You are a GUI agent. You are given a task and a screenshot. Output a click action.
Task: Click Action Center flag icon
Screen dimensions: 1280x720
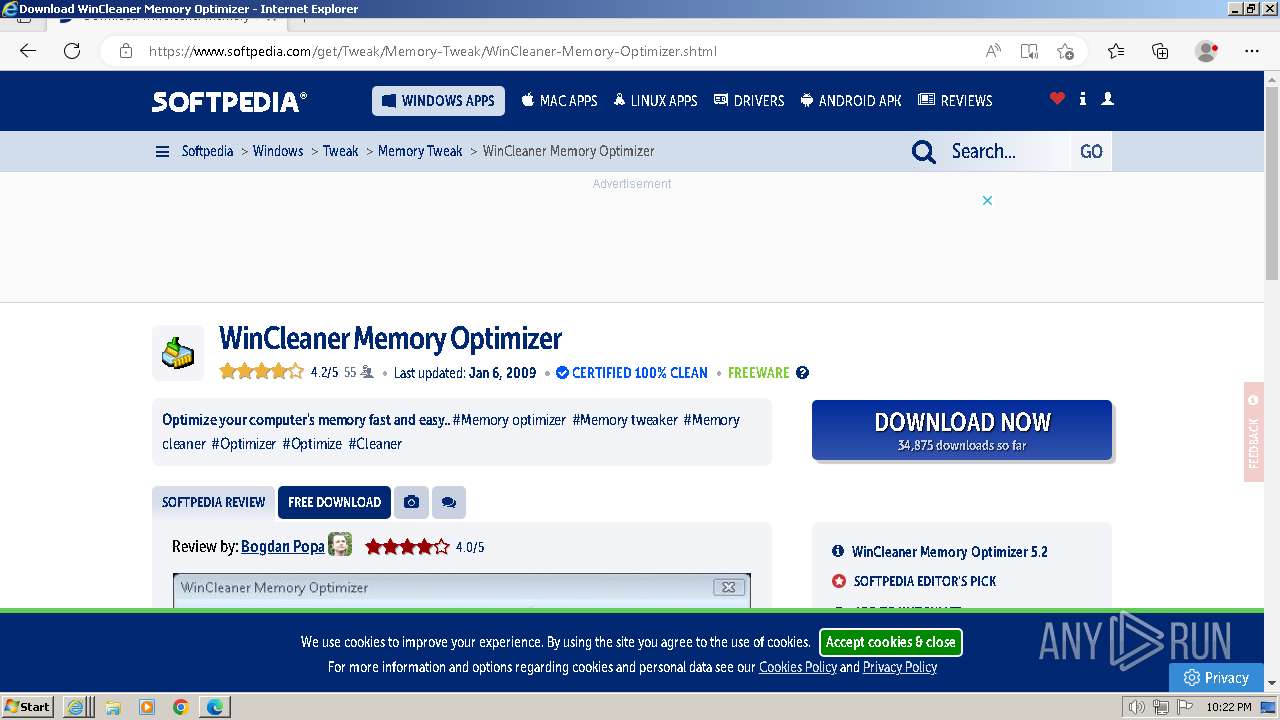[1184, 707]
